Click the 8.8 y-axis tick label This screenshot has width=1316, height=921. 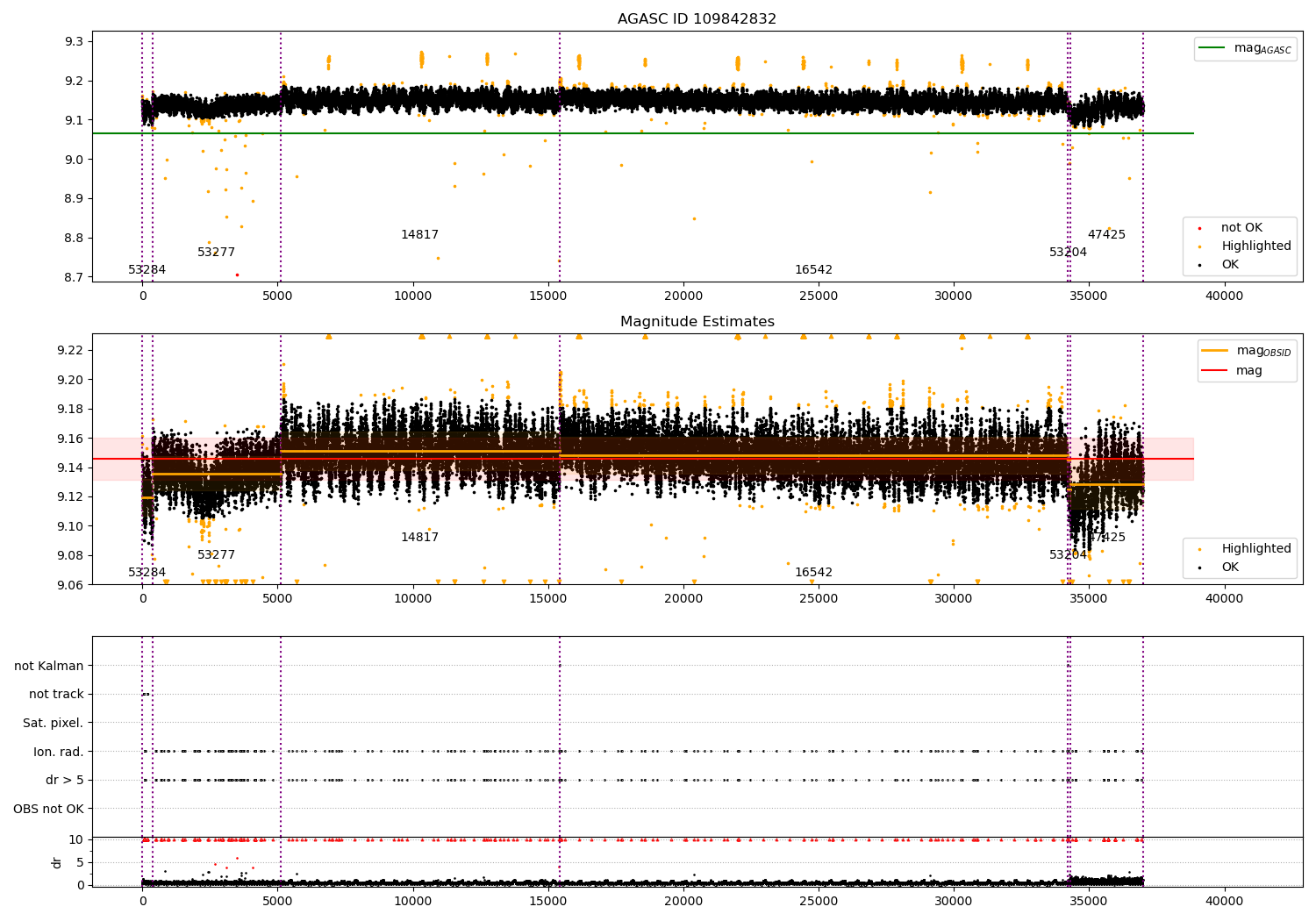coord(75,239)
